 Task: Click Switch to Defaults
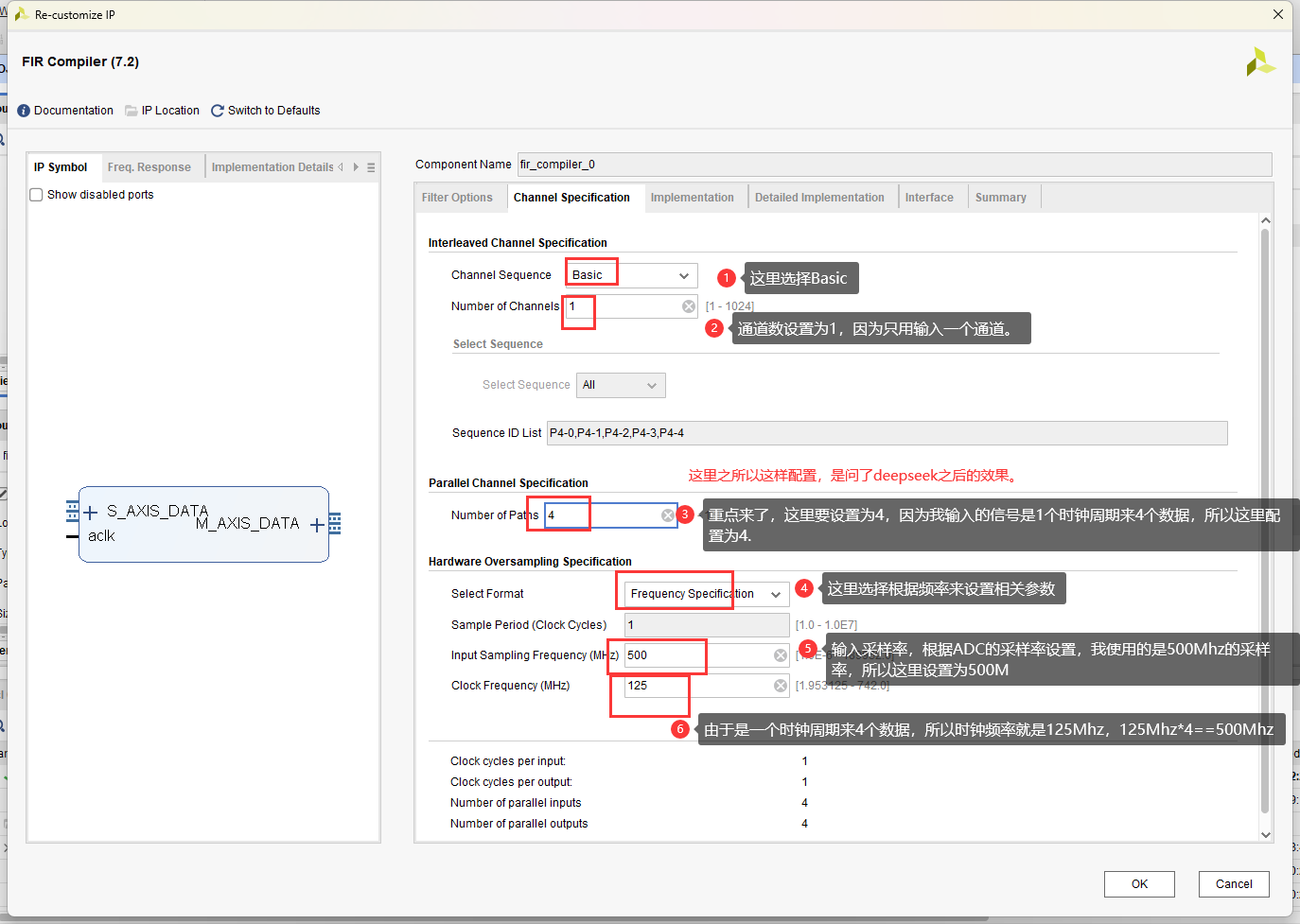click(x=274, y=111)
